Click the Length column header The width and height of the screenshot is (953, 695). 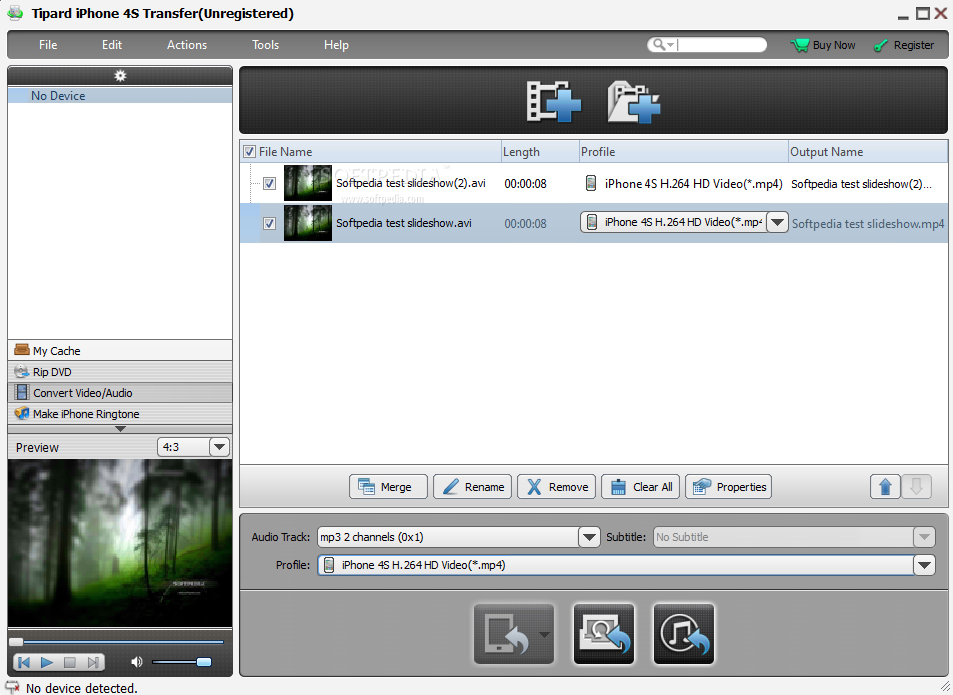click(x=540, y=152)
